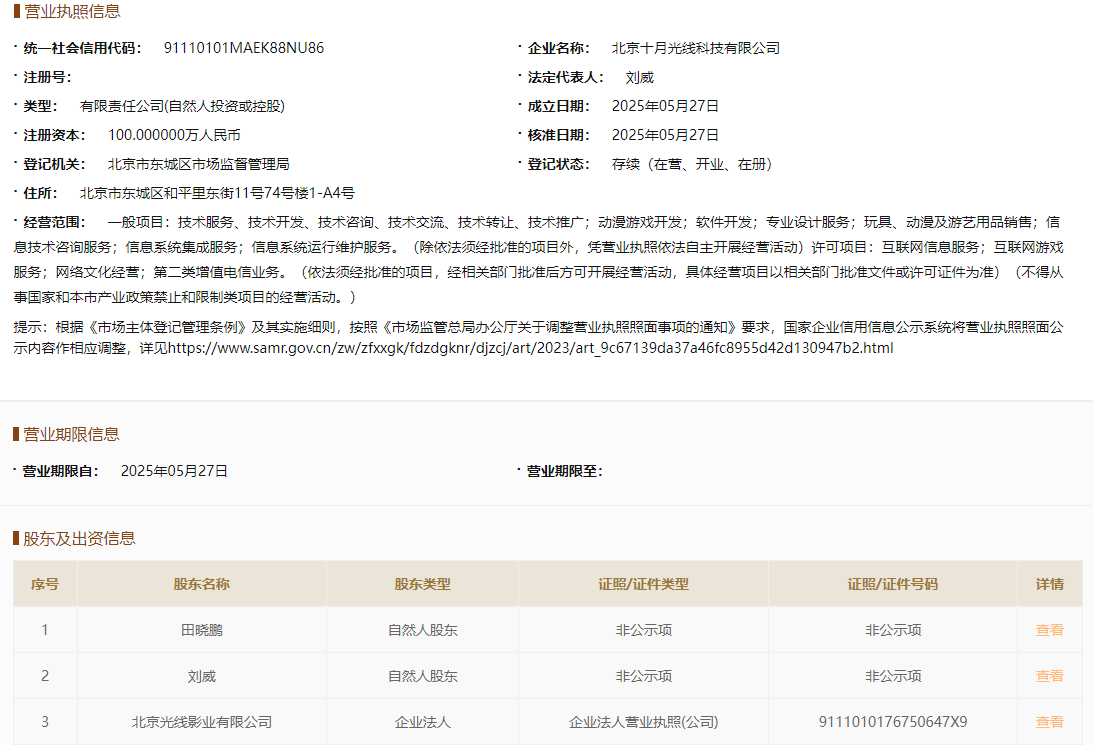Click the 核准日期 value 2025年05月27日
Image resolution: width=1093 pixels, height=745 pixels.
click(x=665, y=135)
